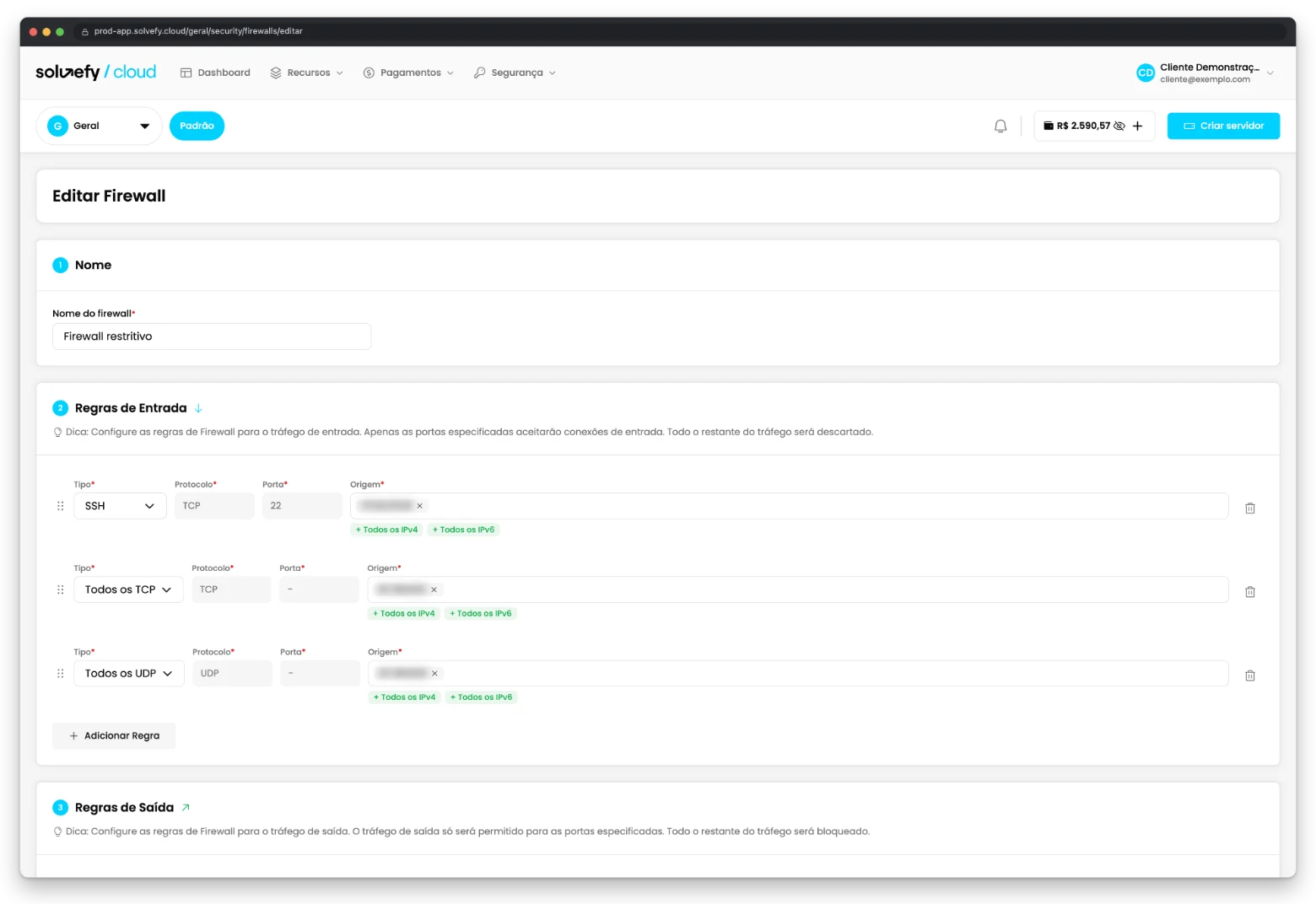
Task: Add Todos os IPv4 to TCP rule
Action: point(404,613)
